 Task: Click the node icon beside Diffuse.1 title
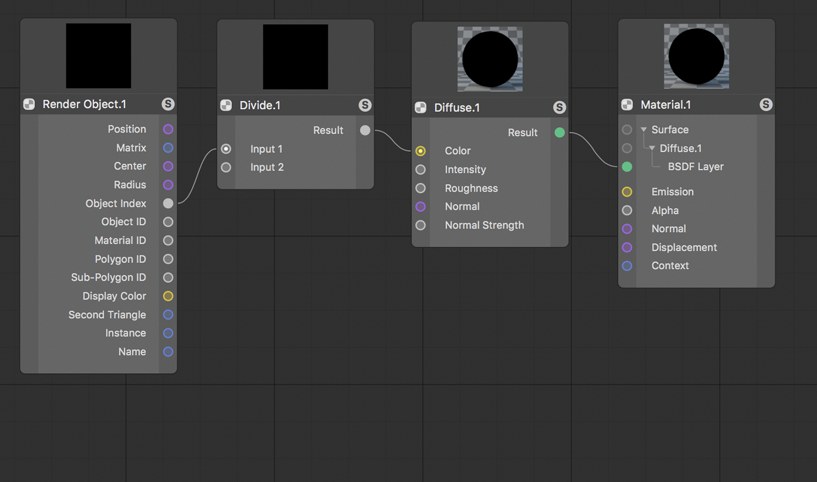420,108
